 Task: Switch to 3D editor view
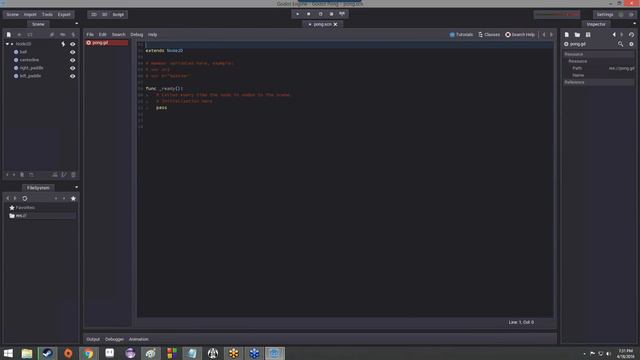click(105, 14)
